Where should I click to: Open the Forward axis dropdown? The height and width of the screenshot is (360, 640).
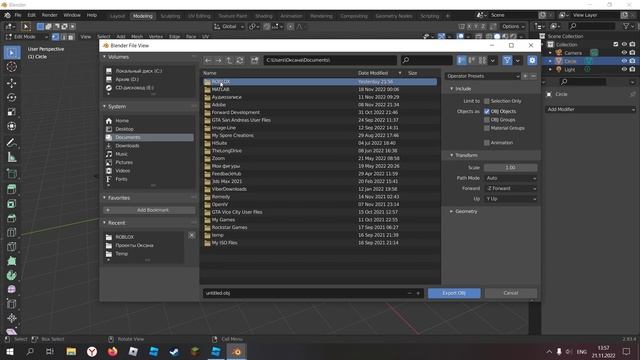click(x=511, y=189)
